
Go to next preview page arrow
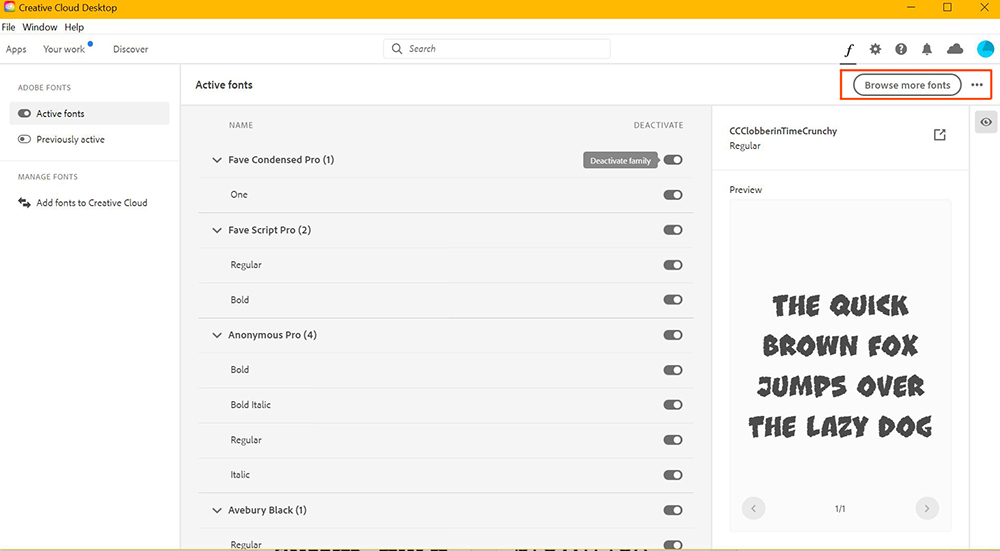[927, 508]
